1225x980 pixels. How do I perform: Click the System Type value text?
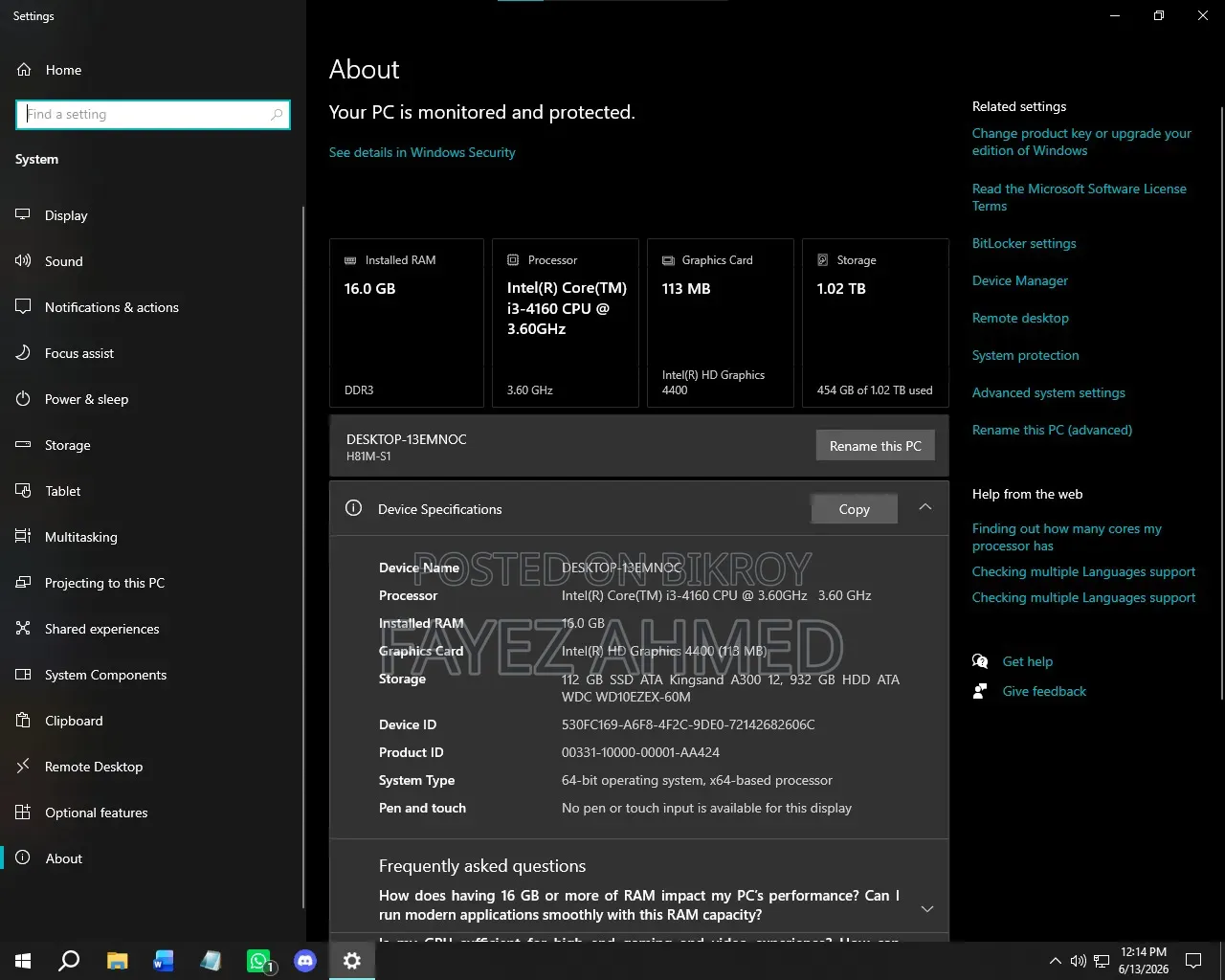click(697, 780)
